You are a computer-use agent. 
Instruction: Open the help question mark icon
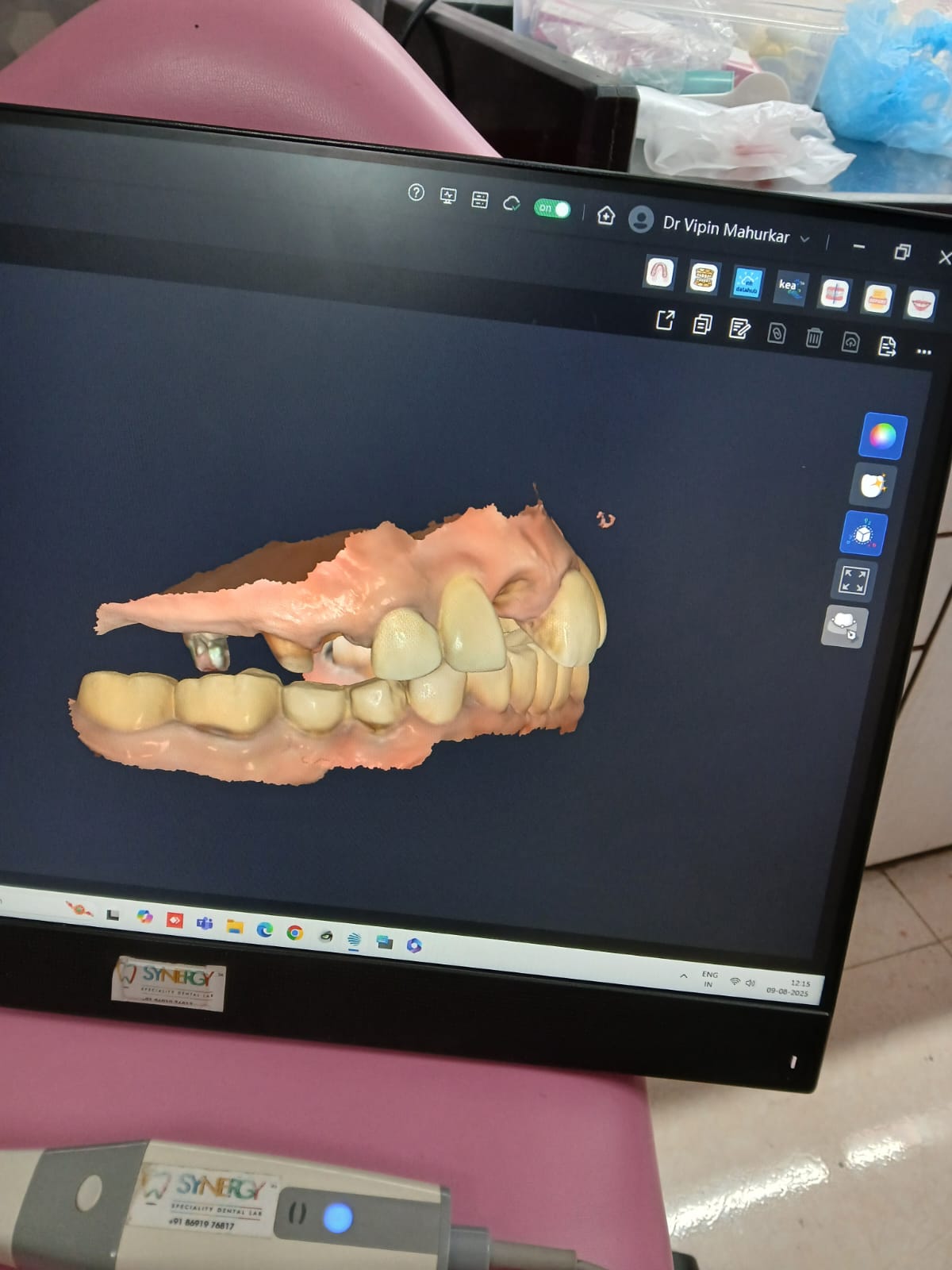(416, 193)
